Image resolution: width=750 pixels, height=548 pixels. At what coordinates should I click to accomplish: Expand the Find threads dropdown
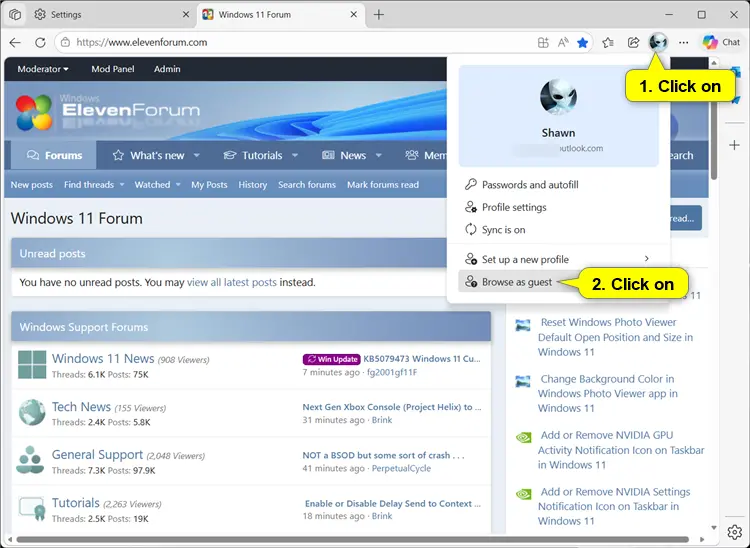point(122,185)
